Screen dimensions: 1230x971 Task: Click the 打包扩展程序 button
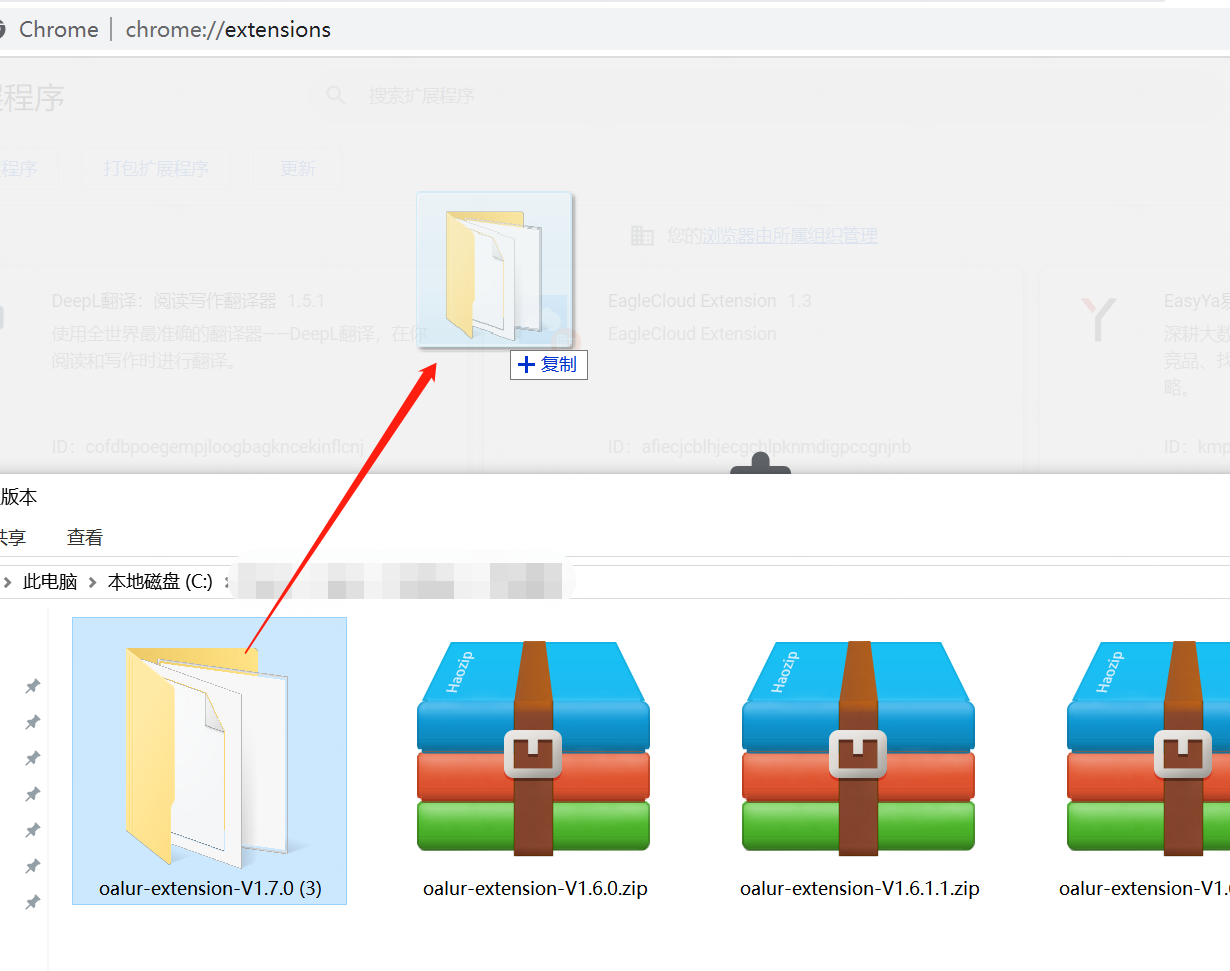156,168
